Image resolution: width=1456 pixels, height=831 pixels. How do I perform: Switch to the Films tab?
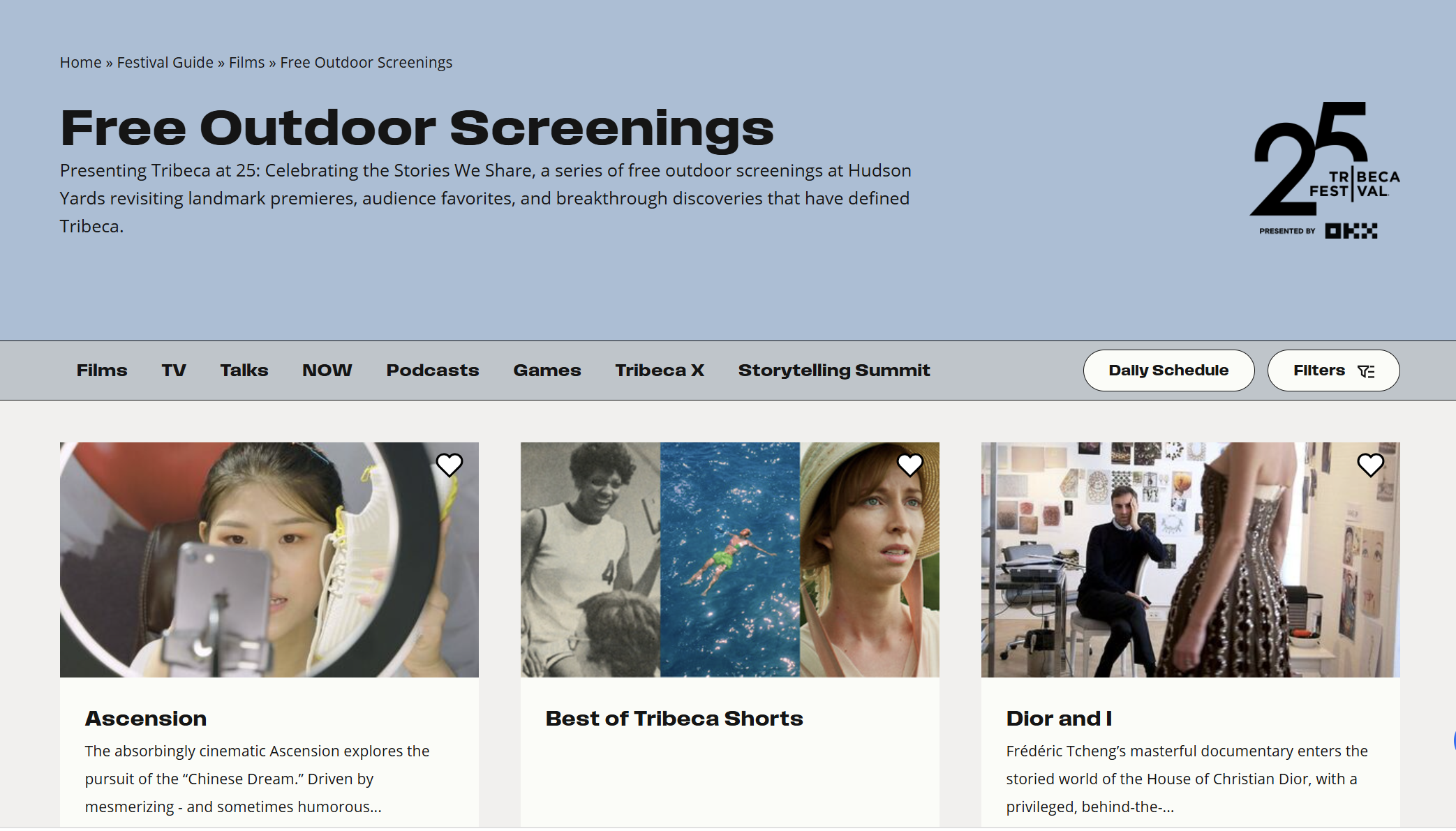tap(102, 370)
